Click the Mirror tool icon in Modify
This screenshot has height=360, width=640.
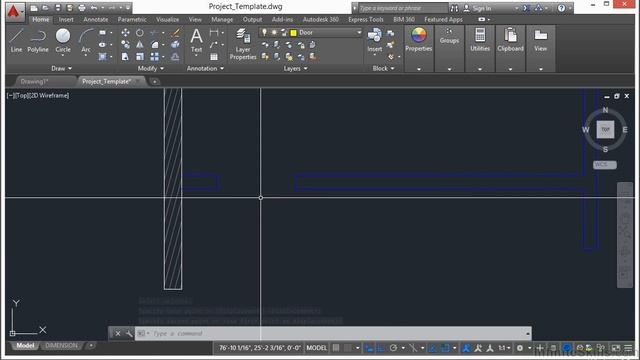(140, 44)
